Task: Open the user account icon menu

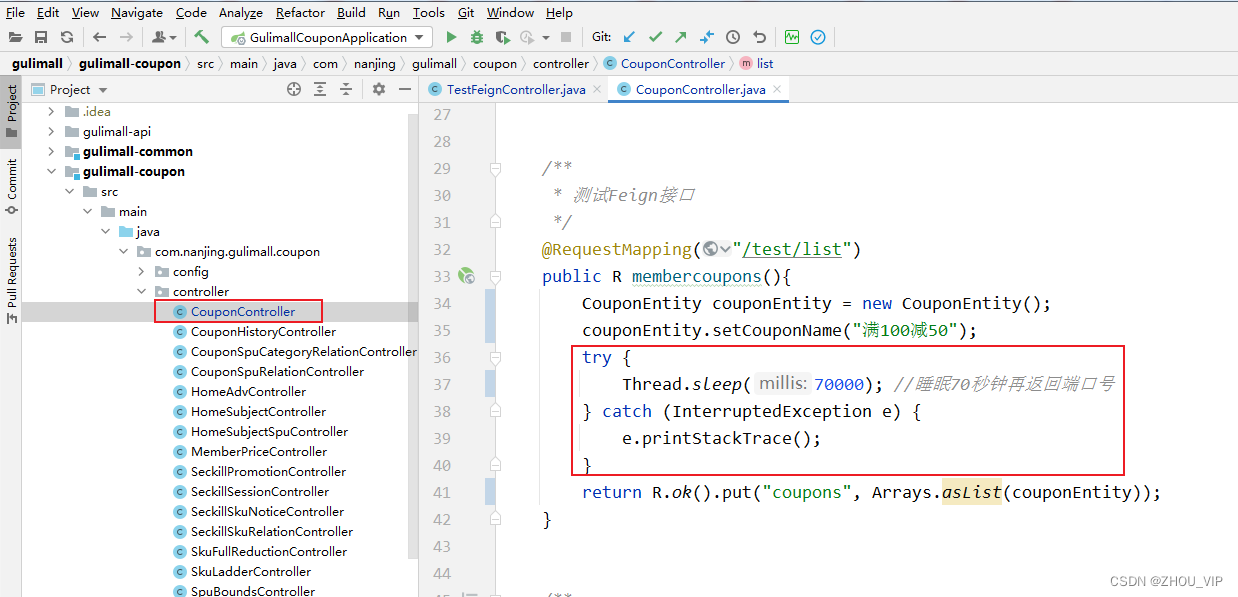Action: (163, 37)
